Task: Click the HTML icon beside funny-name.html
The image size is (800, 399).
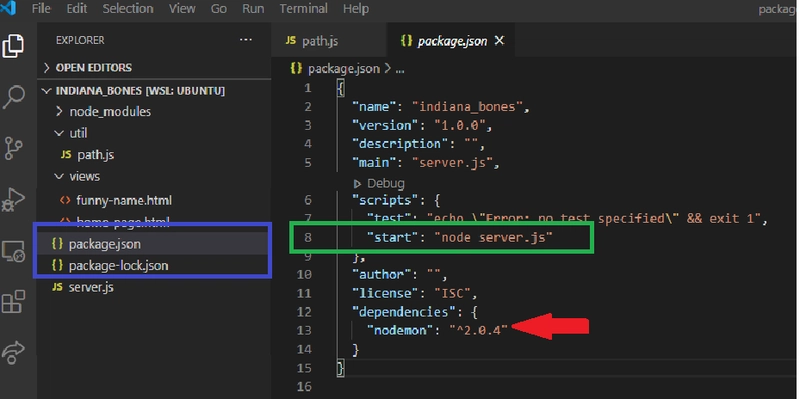Action: click(x=65, y=200)
